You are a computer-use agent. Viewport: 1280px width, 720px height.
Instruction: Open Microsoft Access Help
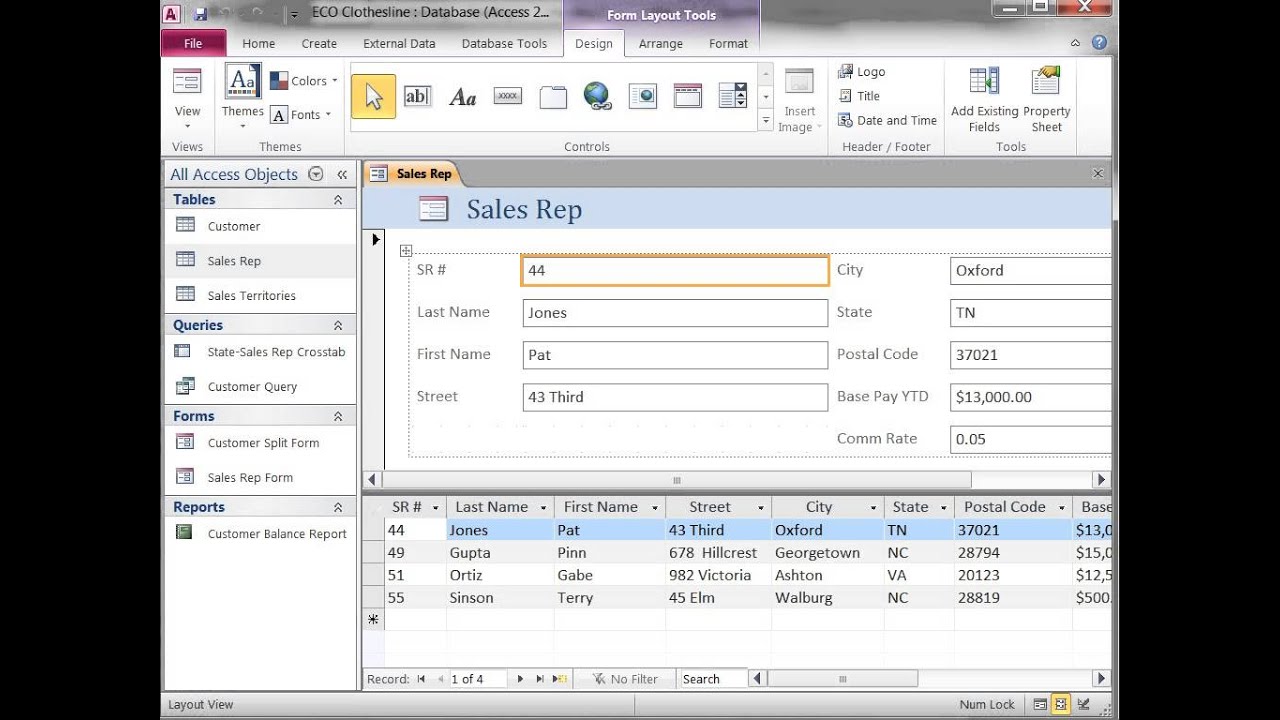coord(1099,43)
